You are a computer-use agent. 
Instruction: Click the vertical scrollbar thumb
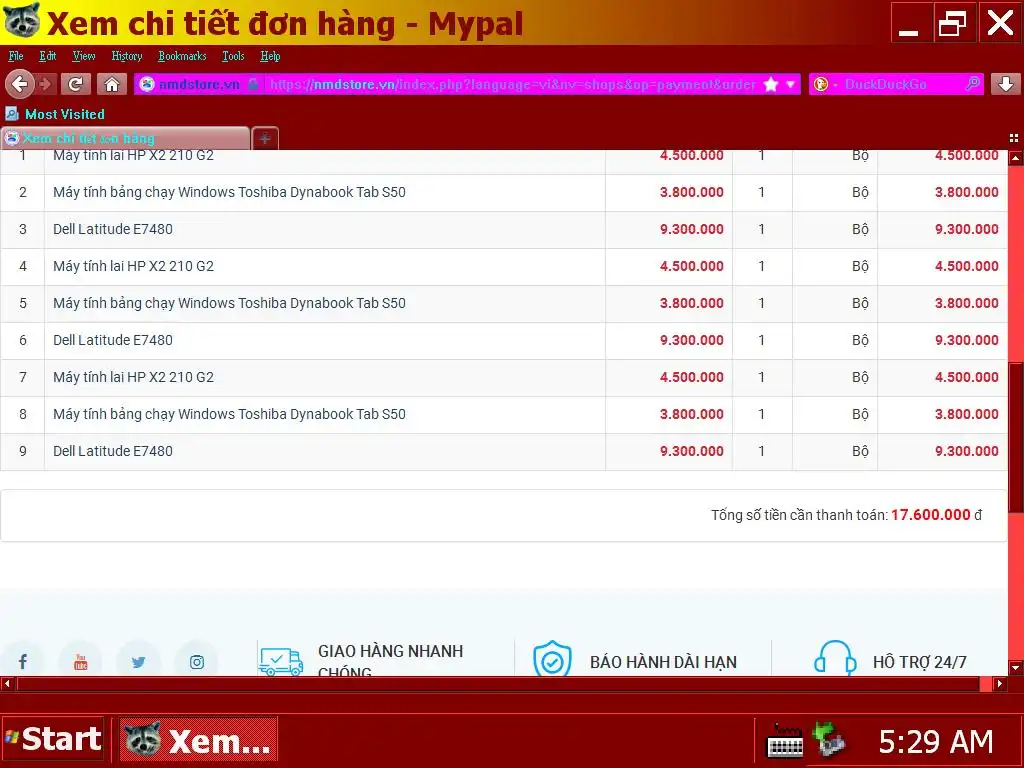tap(1016, 438)
